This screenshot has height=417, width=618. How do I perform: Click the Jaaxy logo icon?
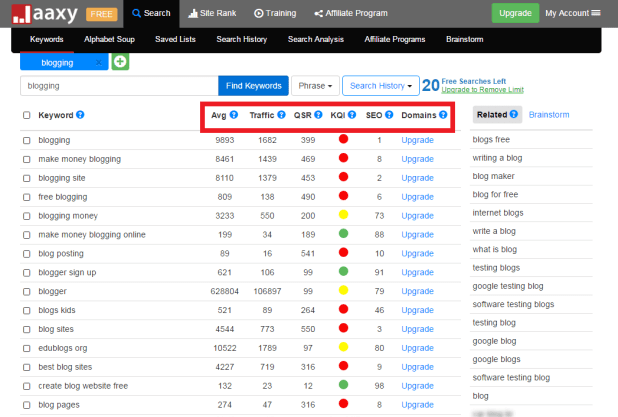point(21,14)
